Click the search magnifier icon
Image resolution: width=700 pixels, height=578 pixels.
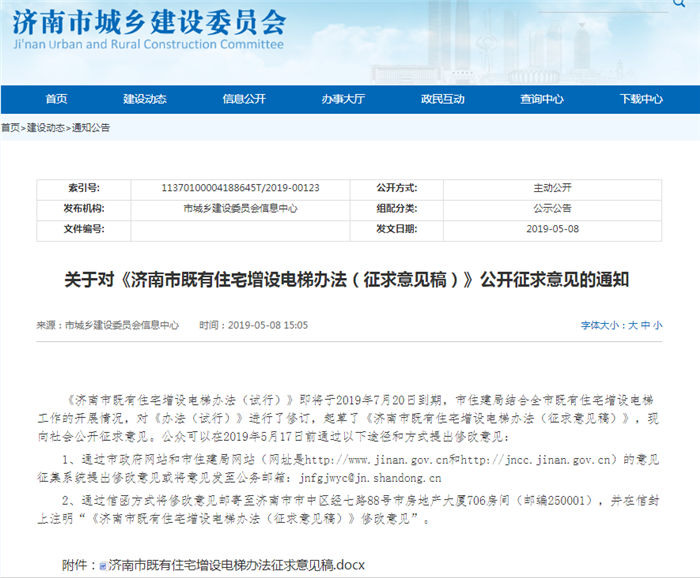(x=679, y=3)
